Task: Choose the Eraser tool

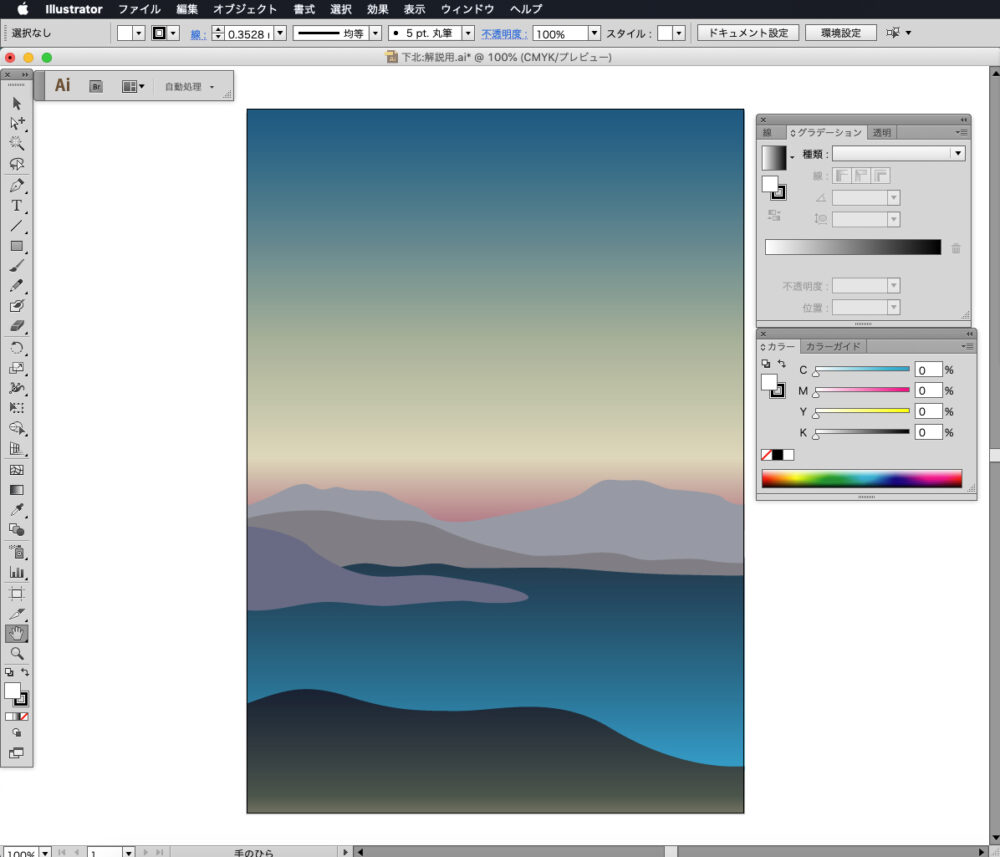Action: (17, 327)
